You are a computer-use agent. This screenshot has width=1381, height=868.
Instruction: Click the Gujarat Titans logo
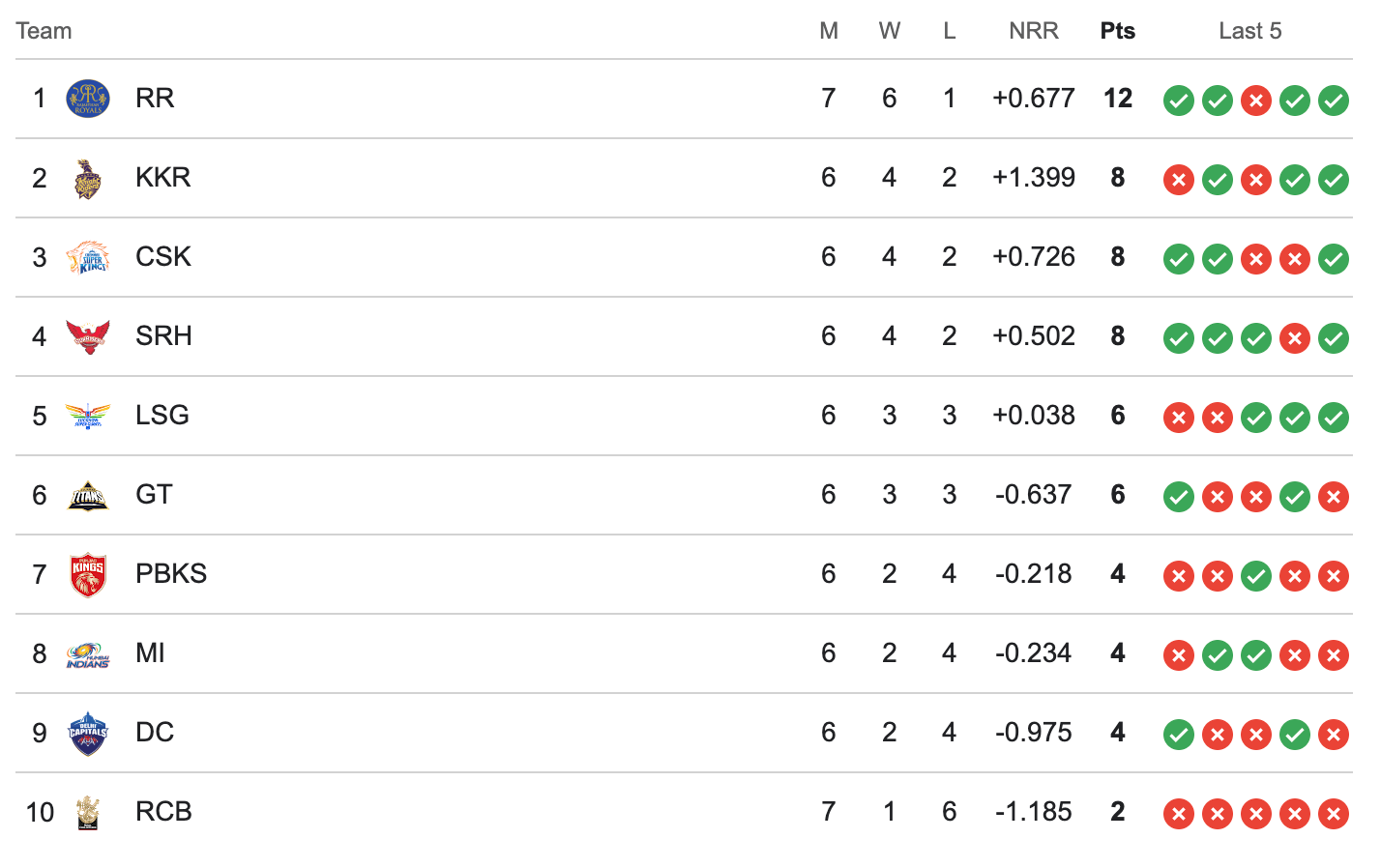88,495
